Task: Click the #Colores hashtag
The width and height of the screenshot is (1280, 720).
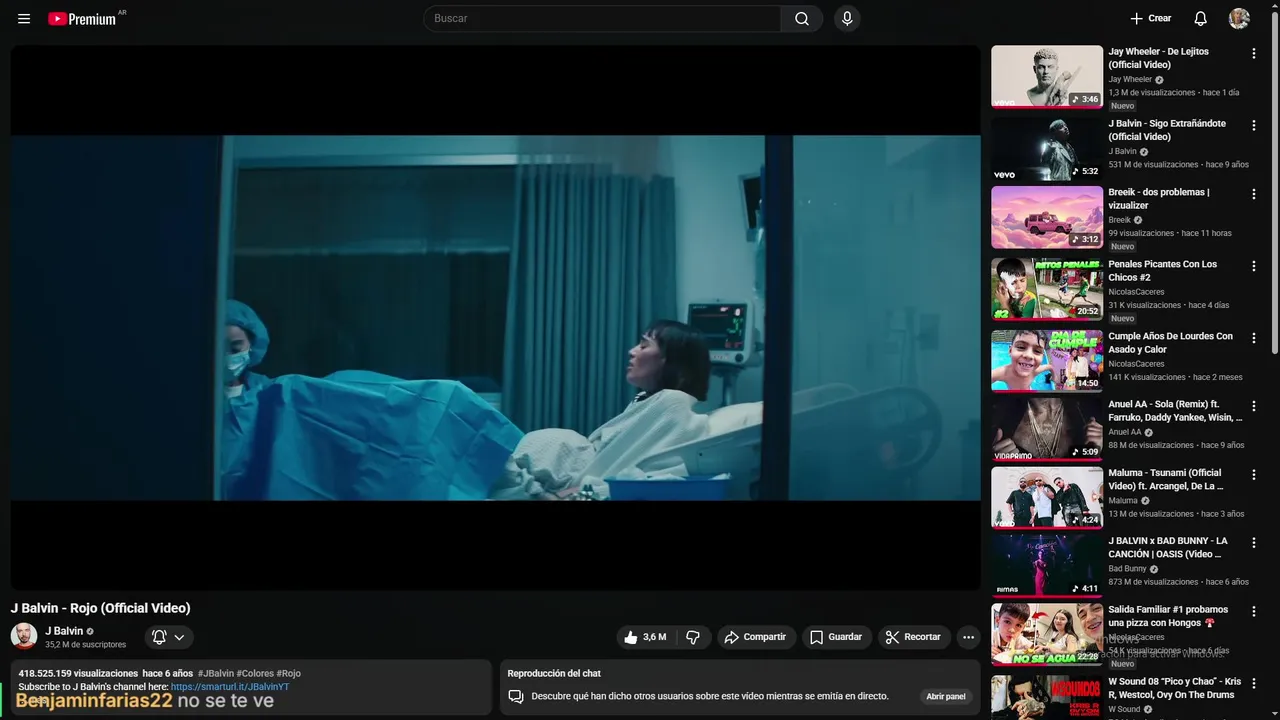Action: click(255, 674)
